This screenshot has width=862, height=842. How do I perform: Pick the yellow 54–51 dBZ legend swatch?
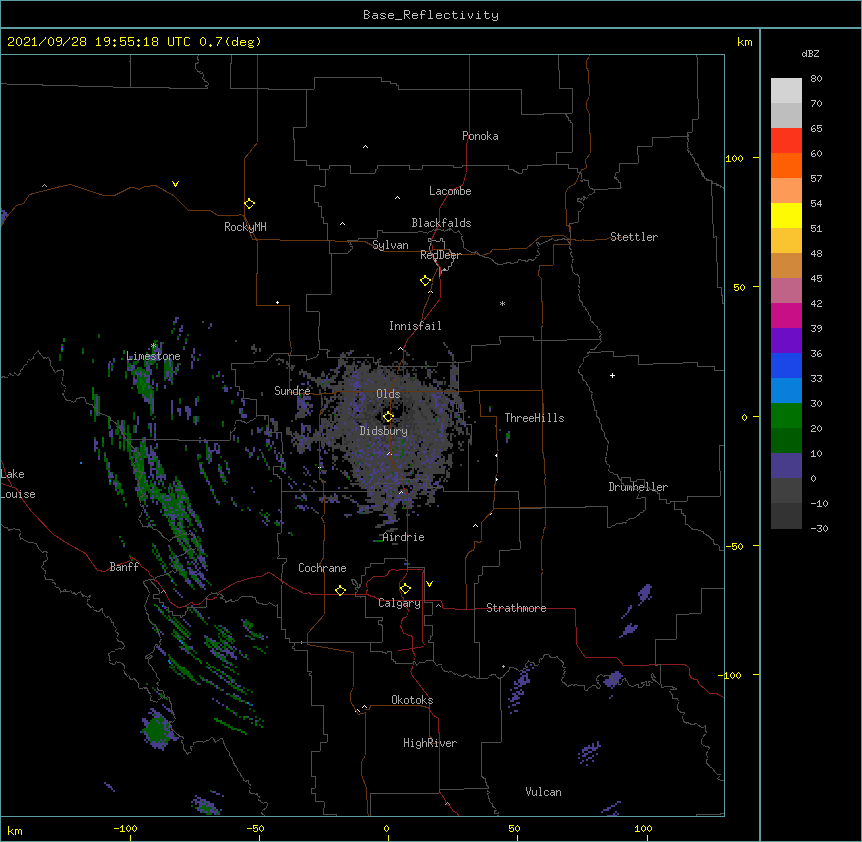pos(786,215)
